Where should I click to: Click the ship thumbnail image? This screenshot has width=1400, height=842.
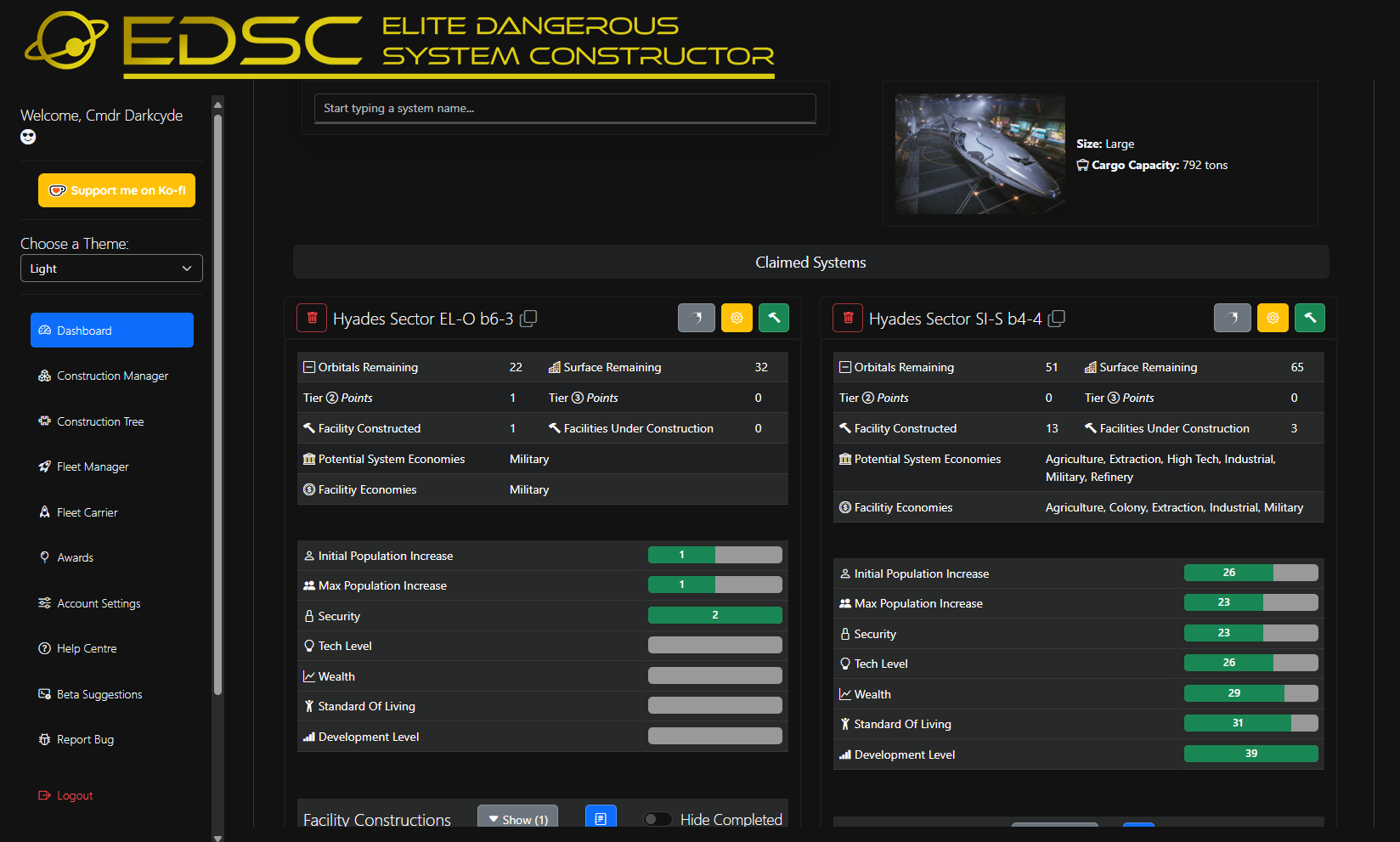point(979,154)
